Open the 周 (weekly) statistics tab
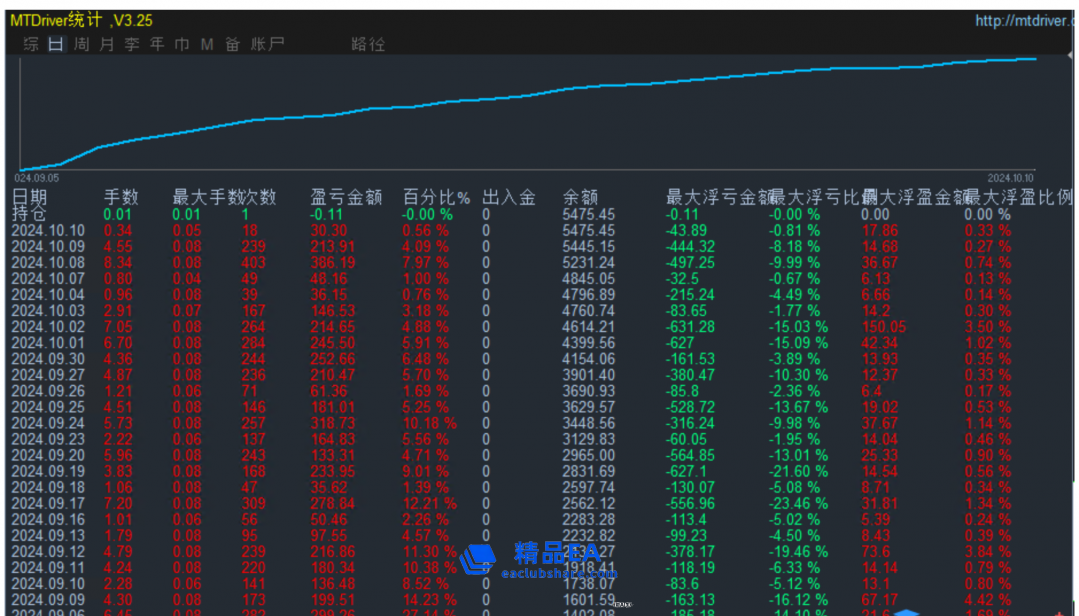 click(81, 44)
